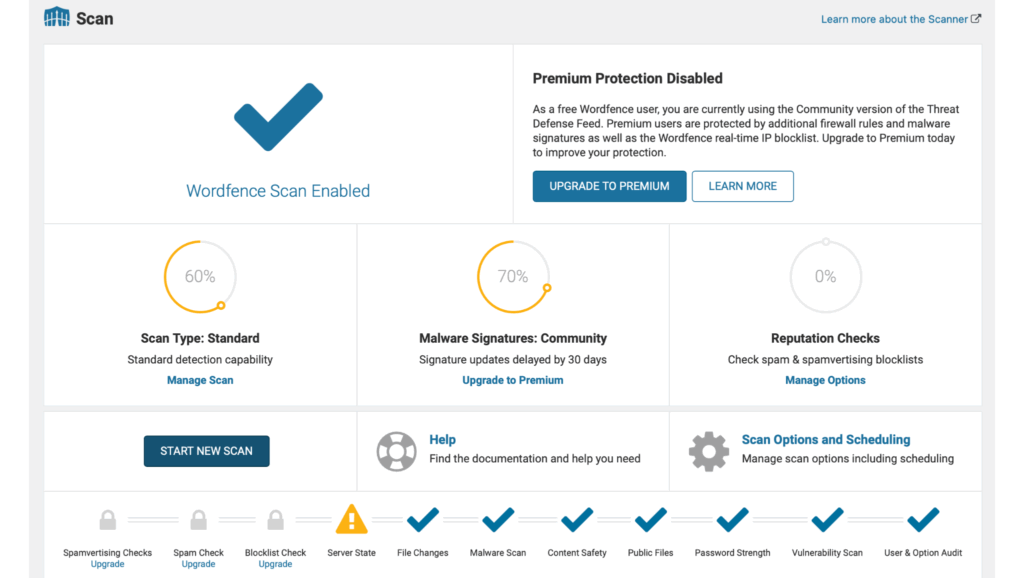Open the Manage Scan link
The image size is (1024, 578).
200,380
